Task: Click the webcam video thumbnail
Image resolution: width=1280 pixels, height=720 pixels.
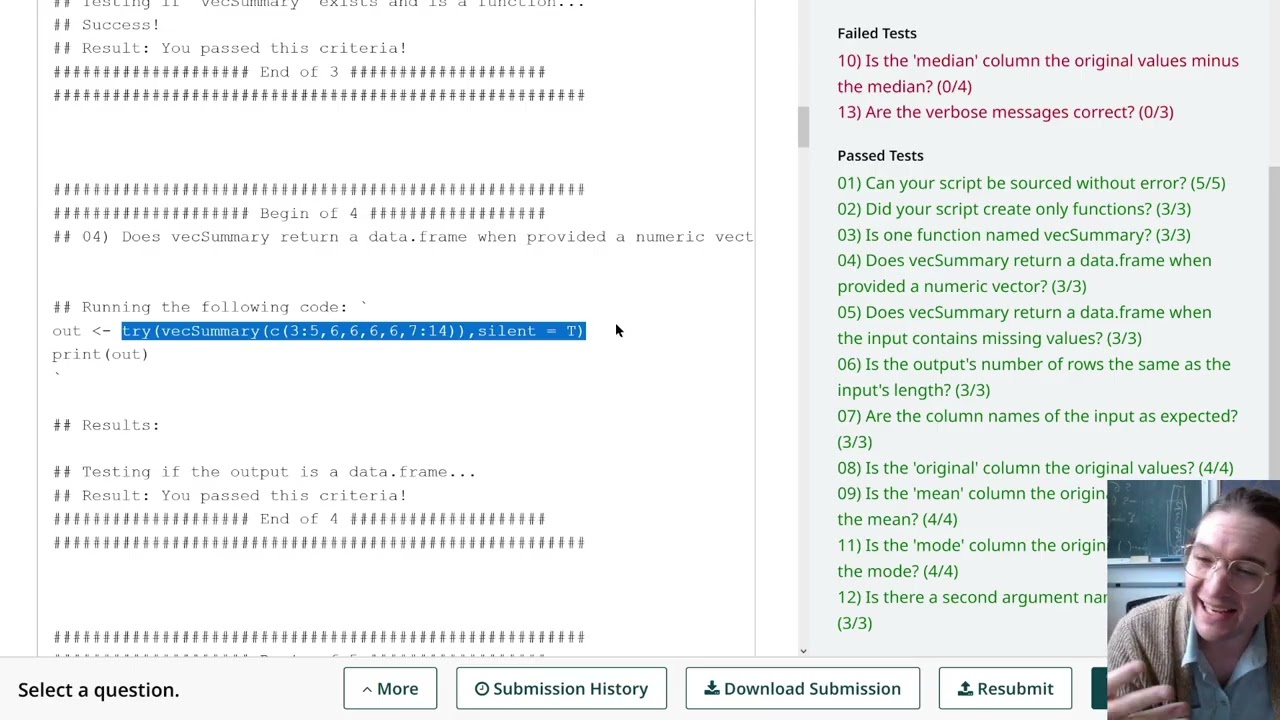Action: [1193, 600]
